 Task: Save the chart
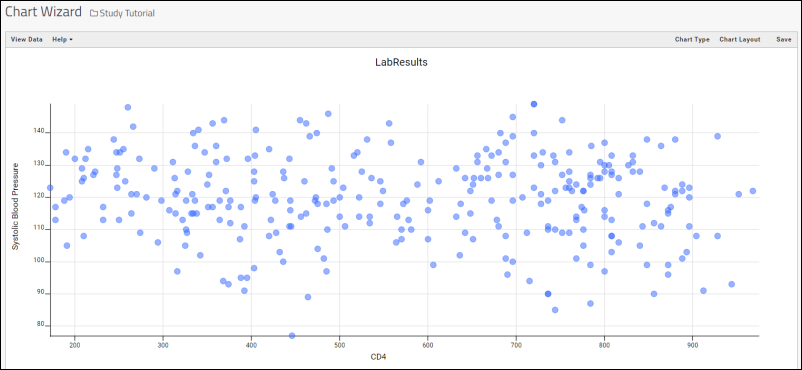784,39
